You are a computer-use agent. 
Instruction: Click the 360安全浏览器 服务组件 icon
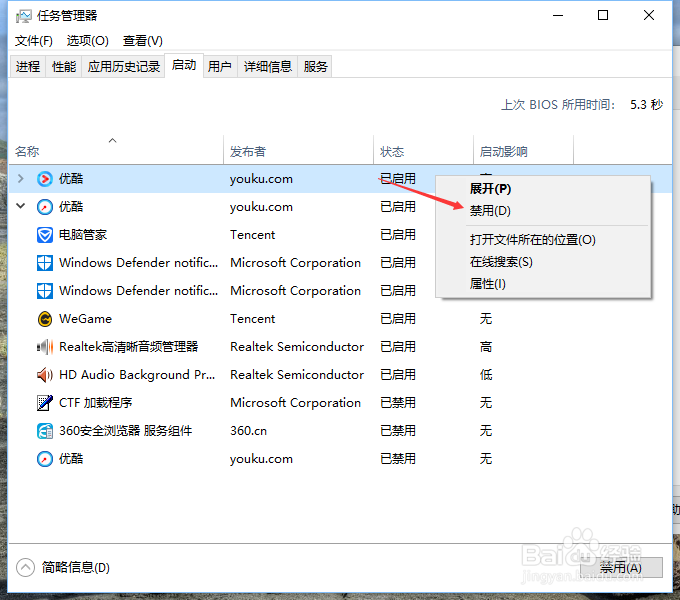(x=45, y=431)
